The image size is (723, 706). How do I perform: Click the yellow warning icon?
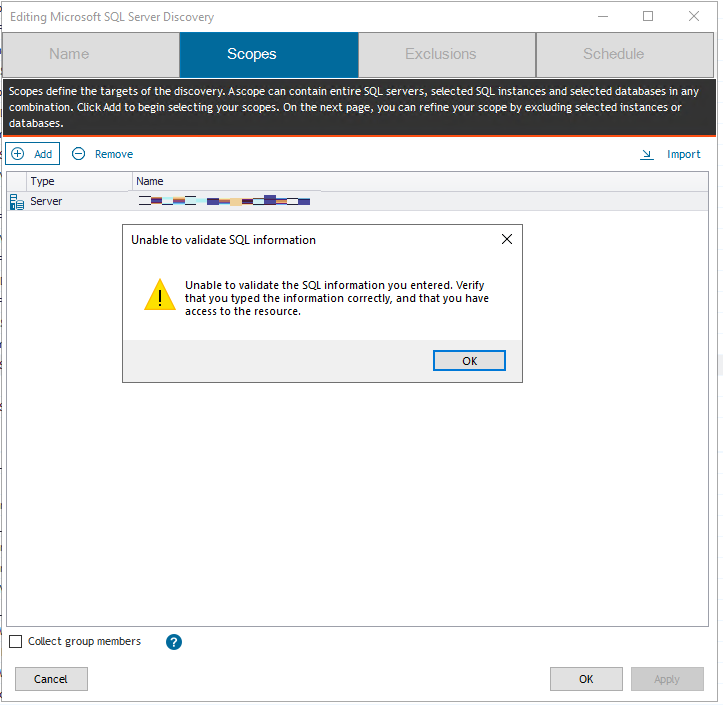tap(160, 295)
